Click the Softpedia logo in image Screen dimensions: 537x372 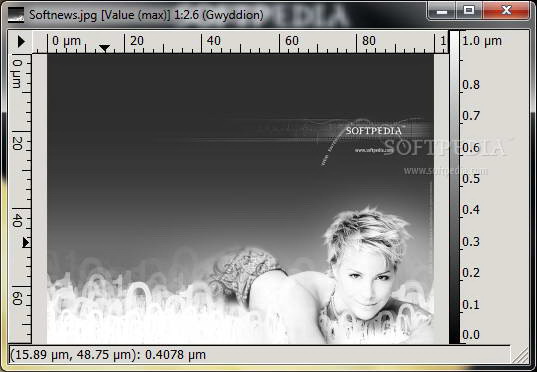[x=373, y=131]
